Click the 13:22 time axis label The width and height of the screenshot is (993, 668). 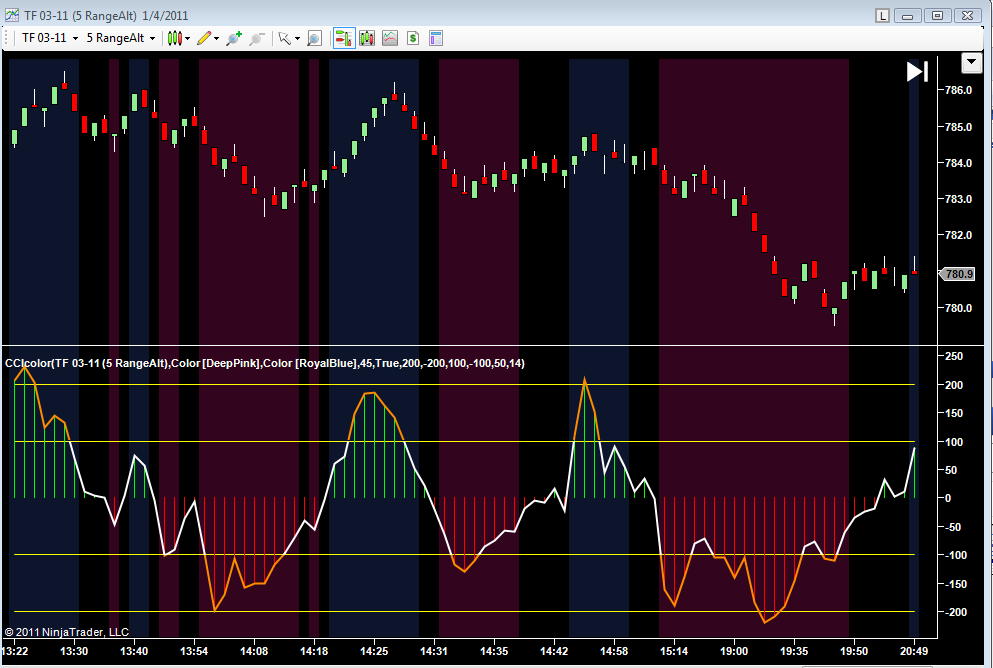(15, 651)
